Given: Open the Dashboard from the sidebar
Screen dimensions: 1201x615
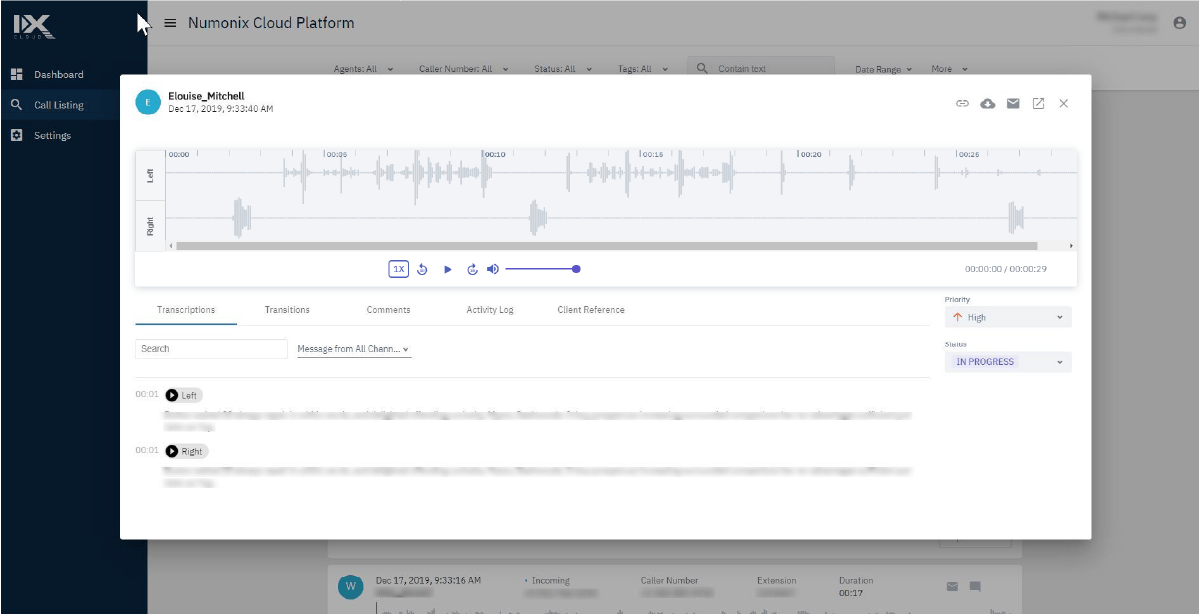Looking at the screenshot, I should pos(57,74).
